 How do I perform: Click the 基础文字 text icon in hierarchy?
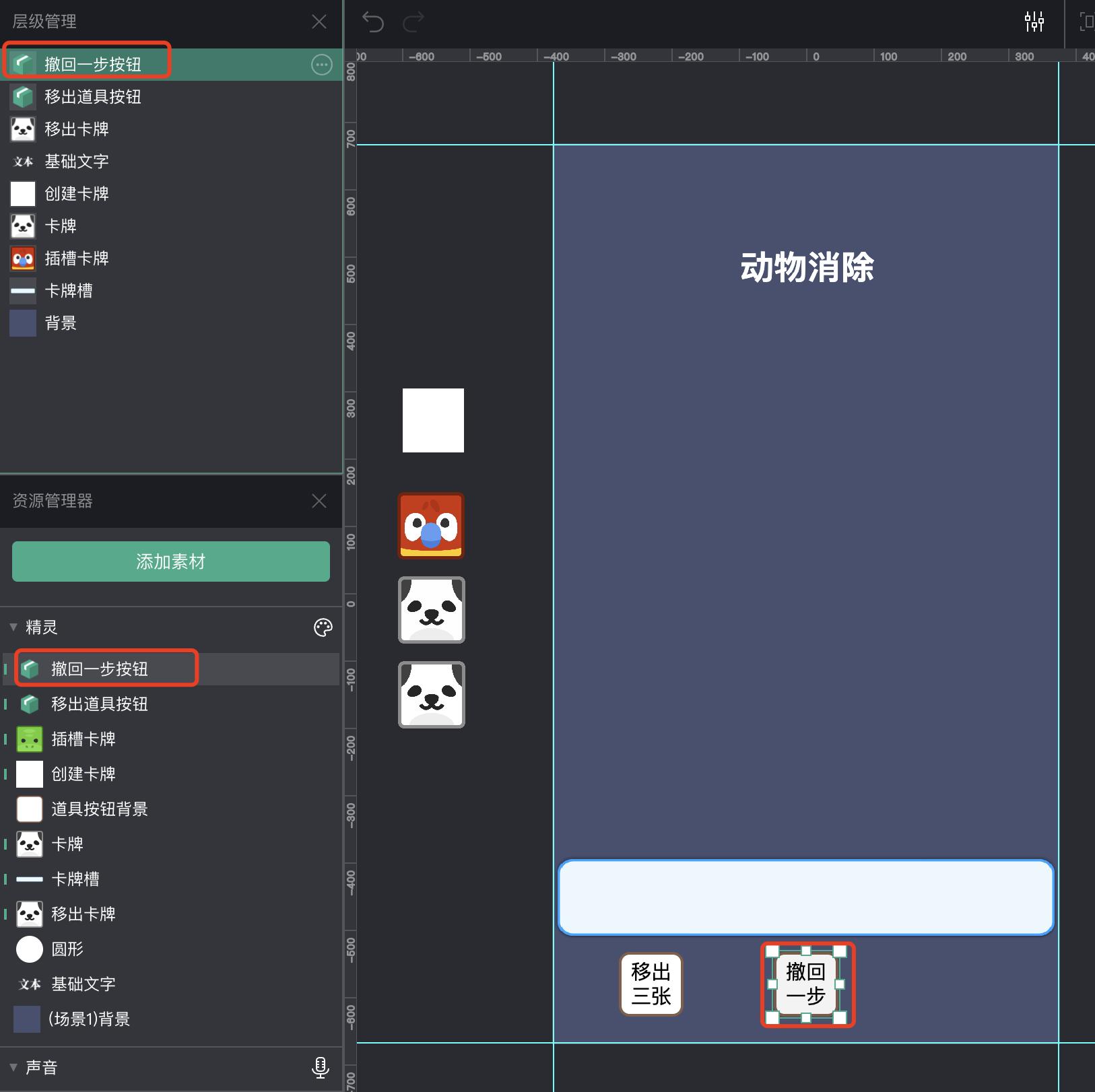point(23,162)
